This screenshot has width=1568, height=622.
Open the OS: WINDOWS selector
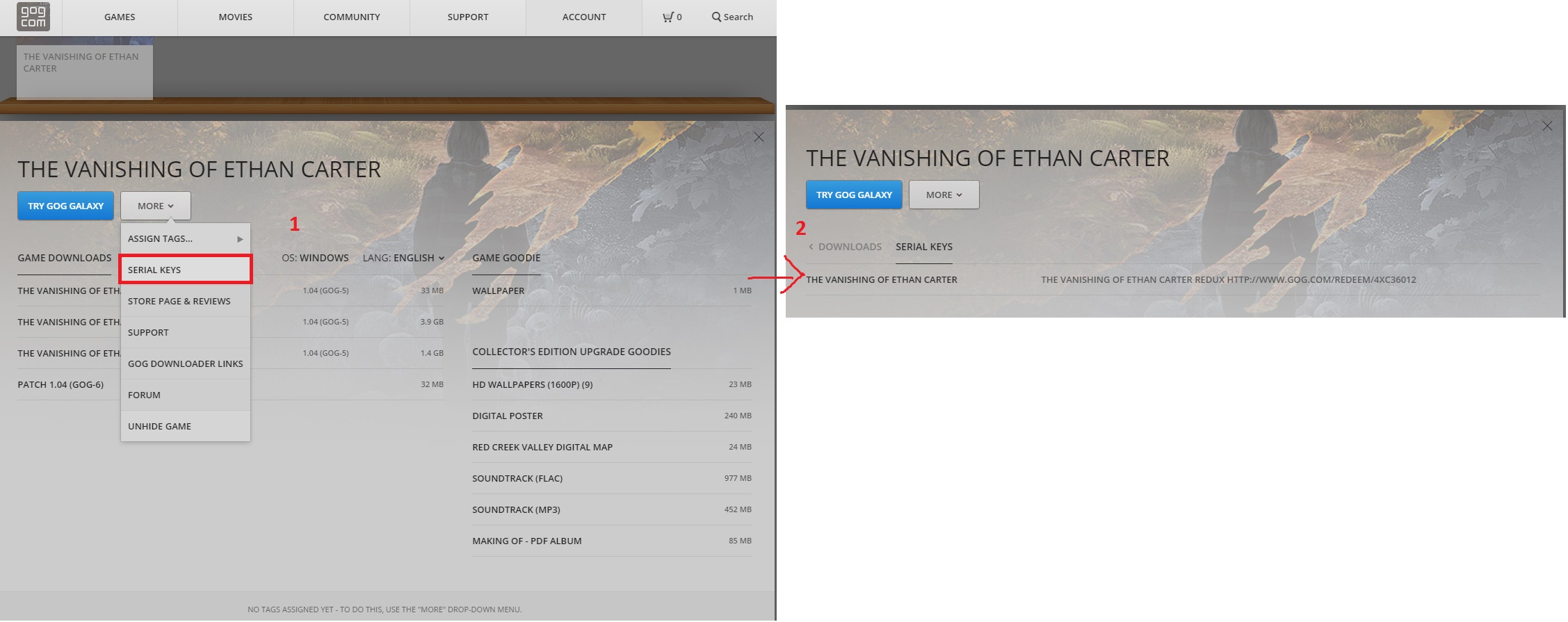315,258
